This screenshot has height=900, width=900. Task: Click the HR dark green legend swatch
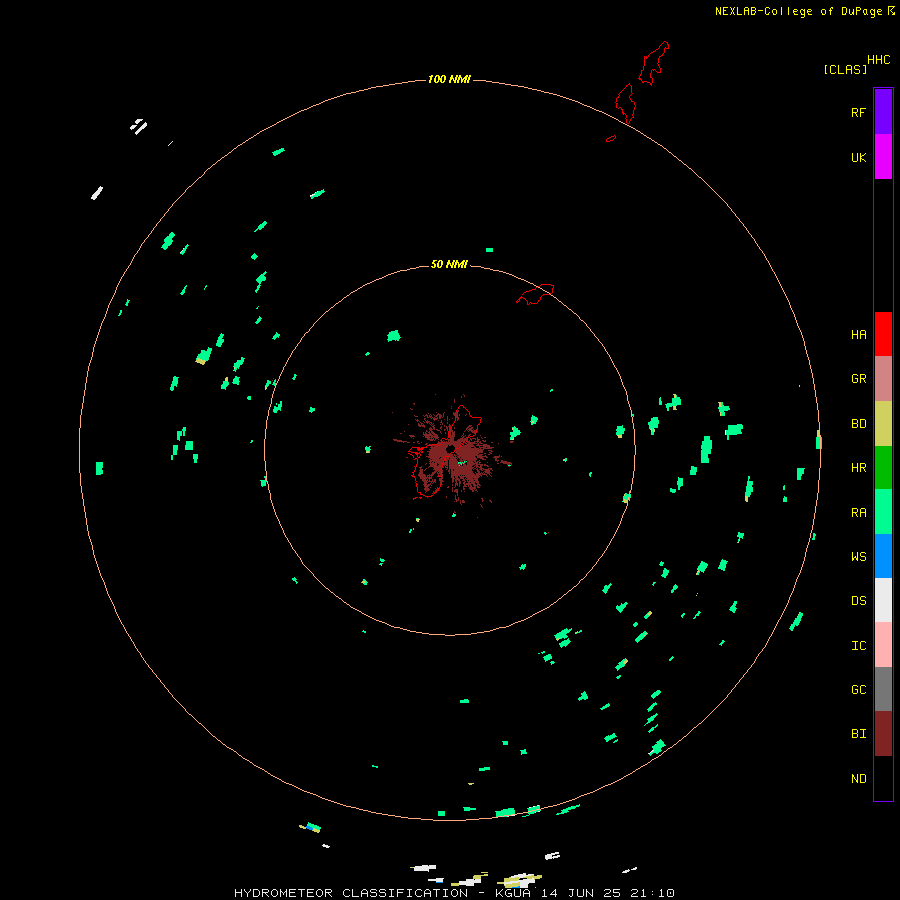883,467
